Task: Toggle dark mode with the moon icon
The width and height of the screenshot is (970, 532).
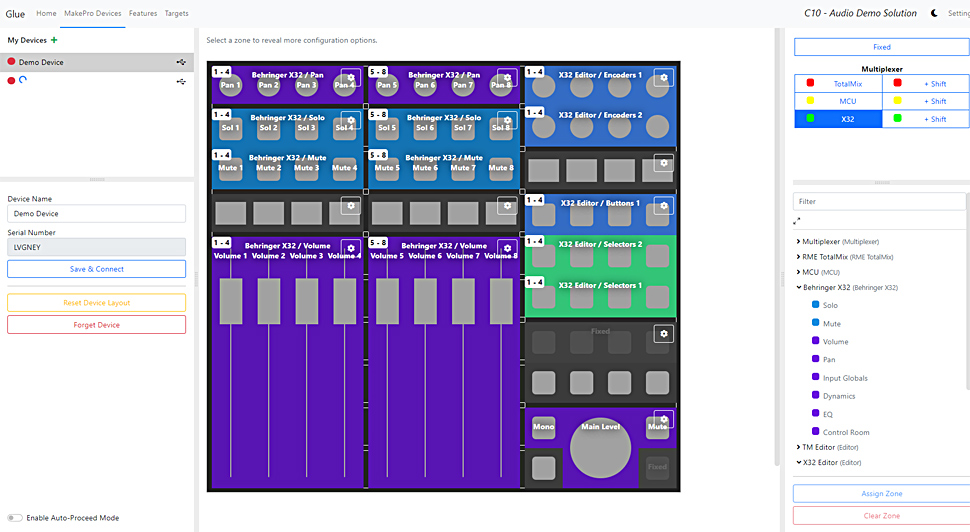Action: (934, 13)
